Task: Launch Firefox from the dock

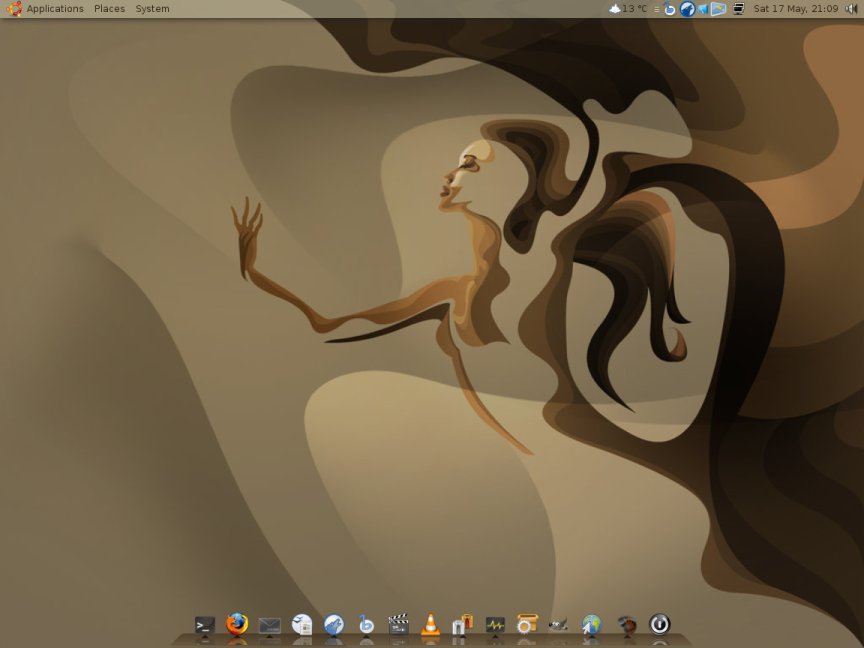Action: (x=237, y=624)
